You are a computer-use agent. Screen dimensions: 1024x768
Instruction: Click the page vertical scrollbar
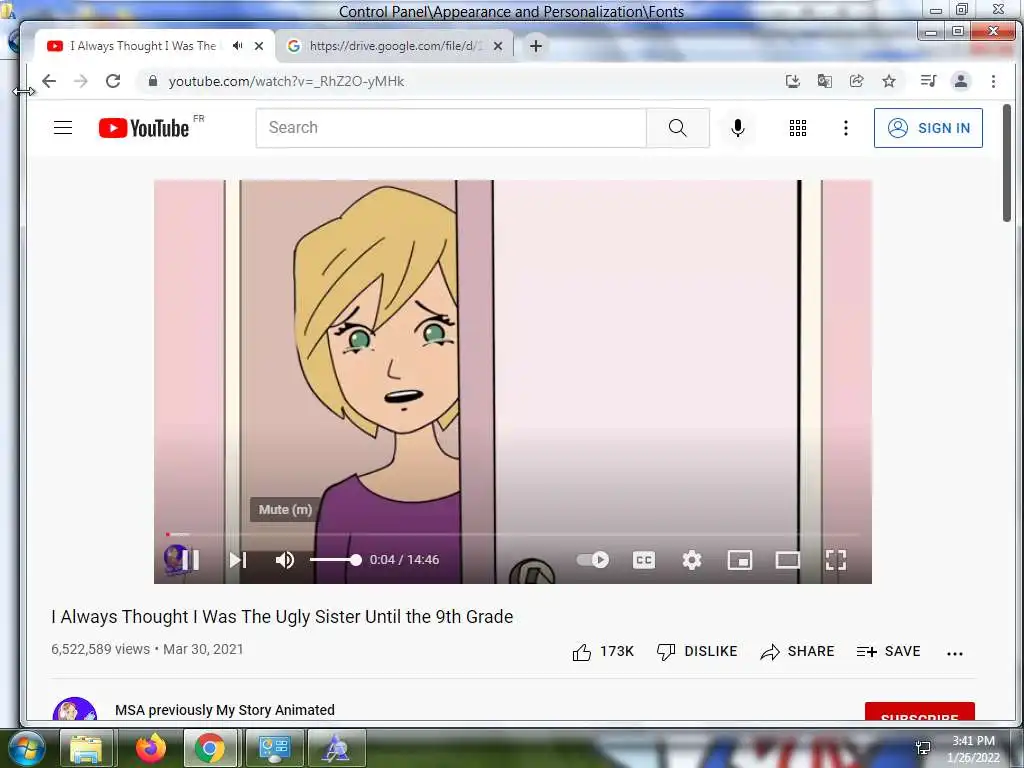(1006, 163)
